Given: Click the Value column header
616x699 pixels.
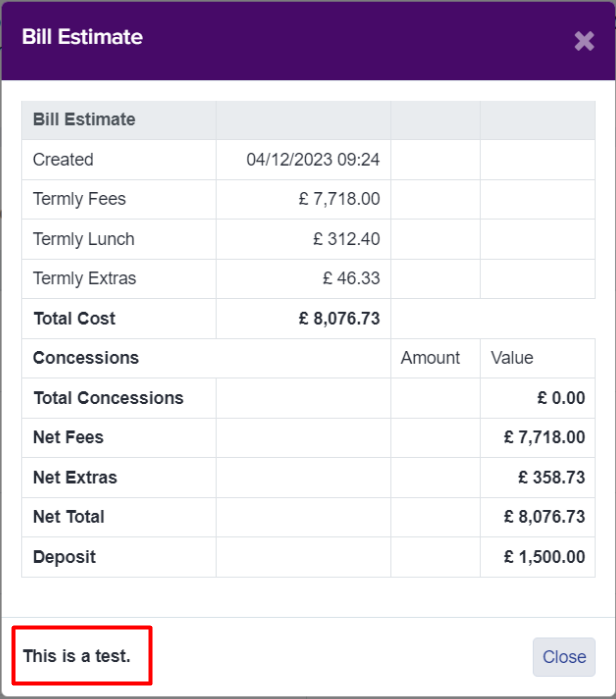Looking at the screenshot, I should tap(512, 358).
